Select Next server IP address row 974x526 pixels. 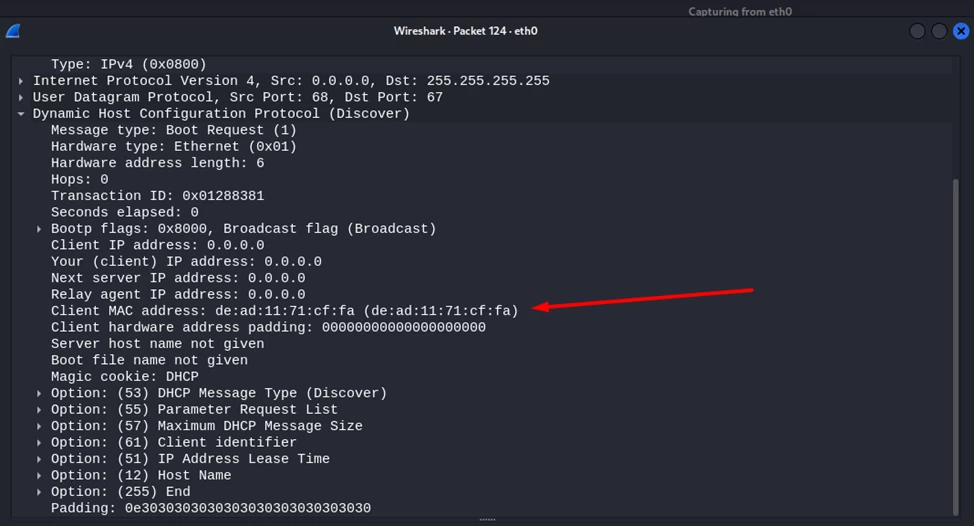(481, 278)
